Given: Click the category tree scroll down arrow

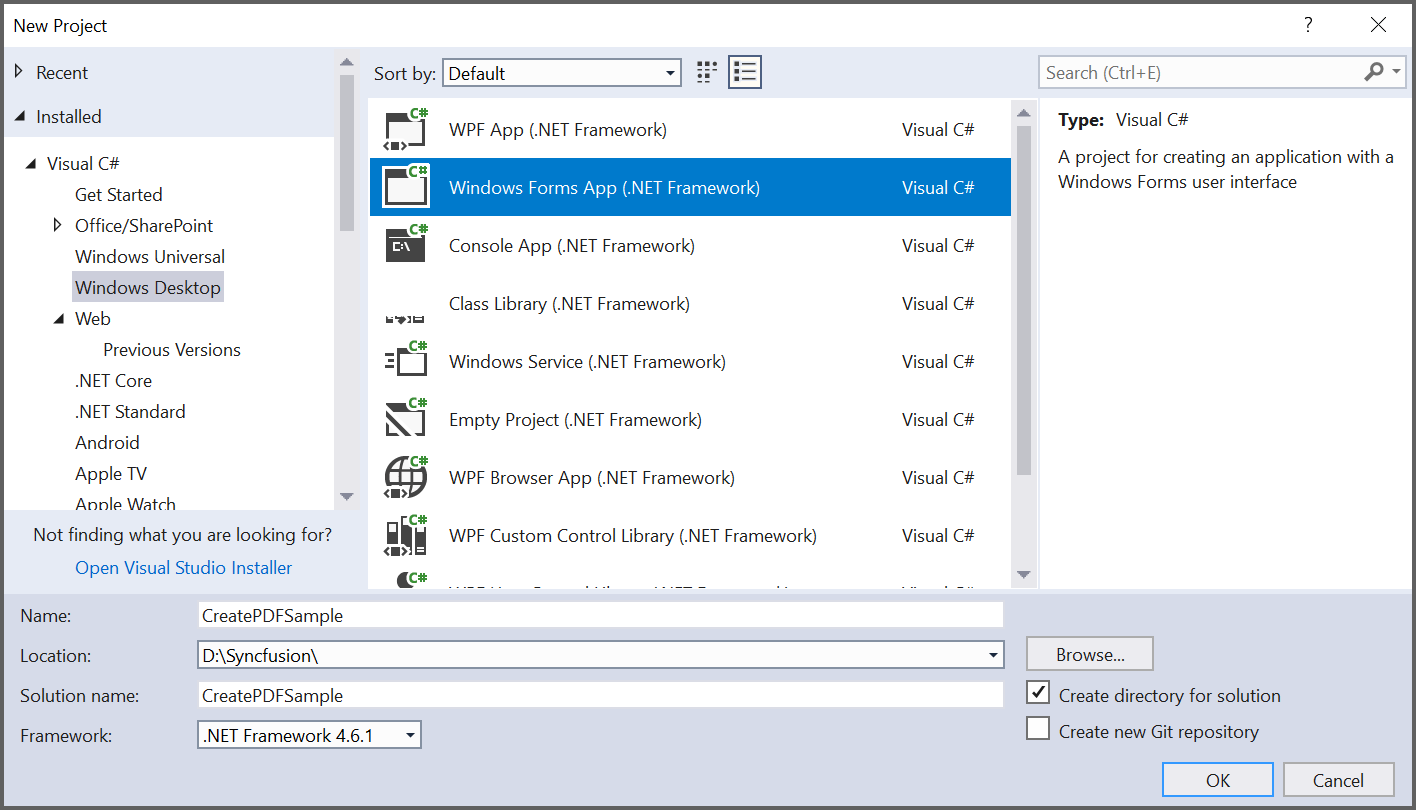Looking at the screenshot, I should (x=347, y=496).
